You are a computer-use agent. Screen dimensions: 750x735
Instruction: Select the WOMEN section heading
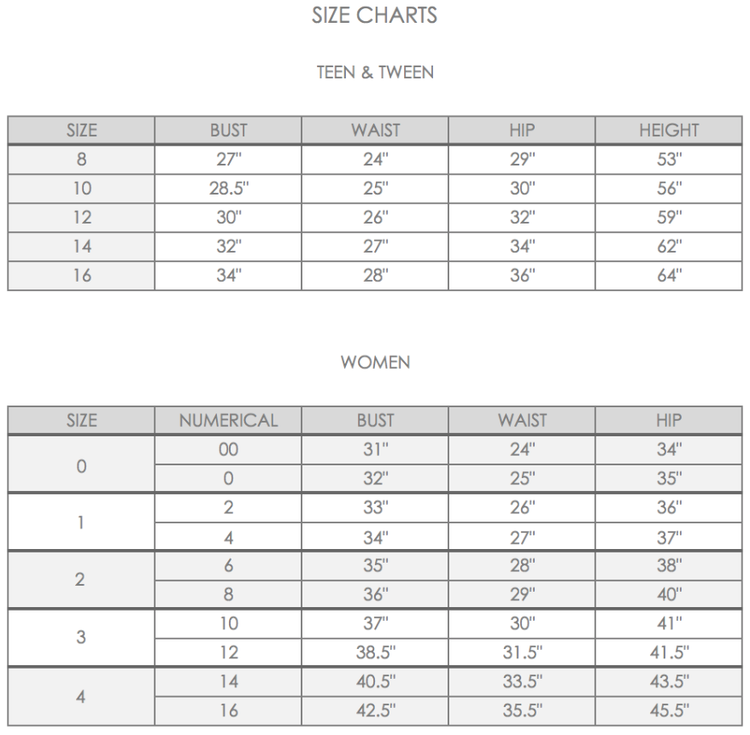click(x=375, y=362)
